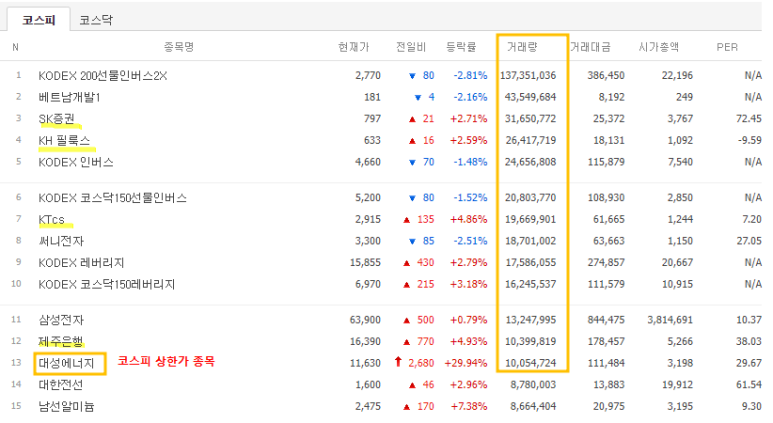Click the 18,701,002 volume value
Image resolution: width=773 pixels, height=423 pixels.
(x=530, y=241)
